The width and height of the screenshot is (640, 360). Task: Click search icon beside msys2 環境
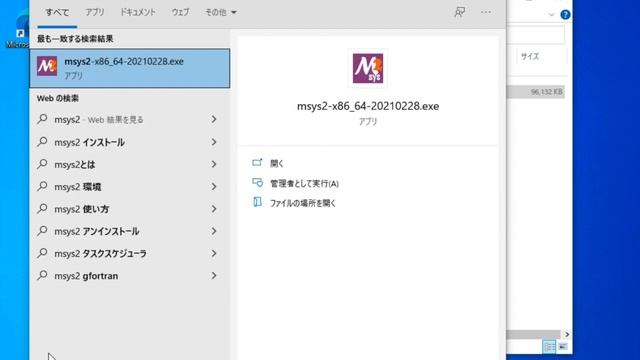click(x=42, y=186)
